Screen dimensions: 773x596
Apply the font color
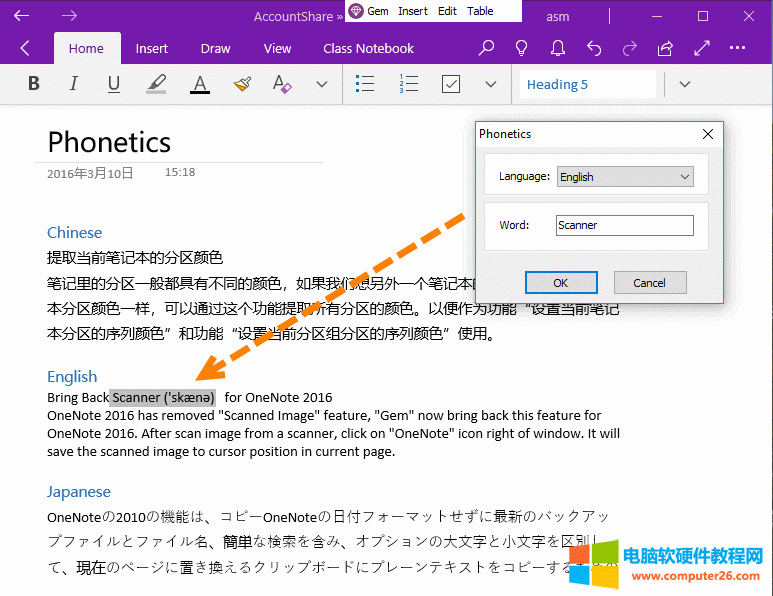[x=200, y=84]
